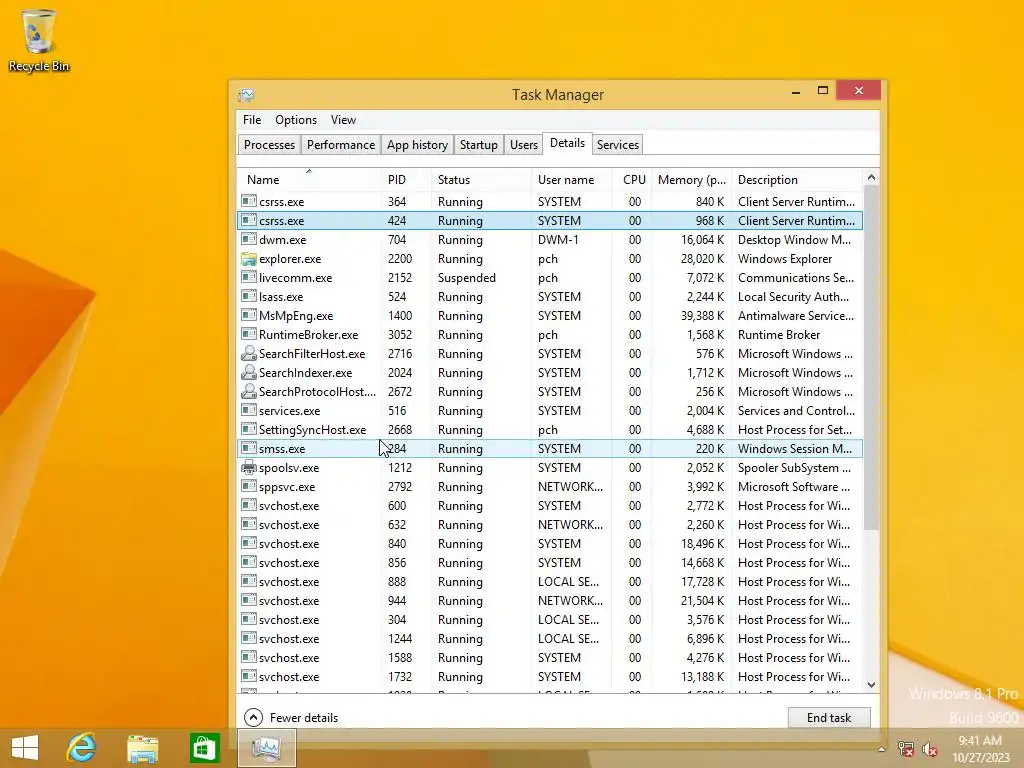Select the csrss.exe row with PID 364
This screenshot has width=1024, height=768.
click(550, 202)
